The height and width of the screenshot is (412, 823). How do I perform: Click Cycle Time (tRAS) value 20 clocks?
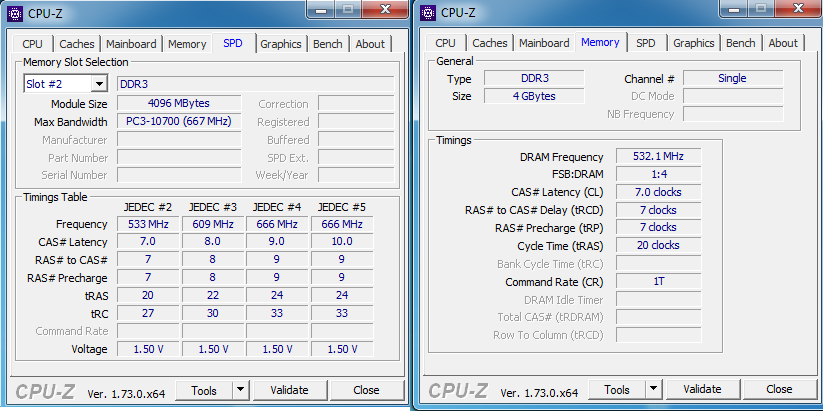click(658, 245)
